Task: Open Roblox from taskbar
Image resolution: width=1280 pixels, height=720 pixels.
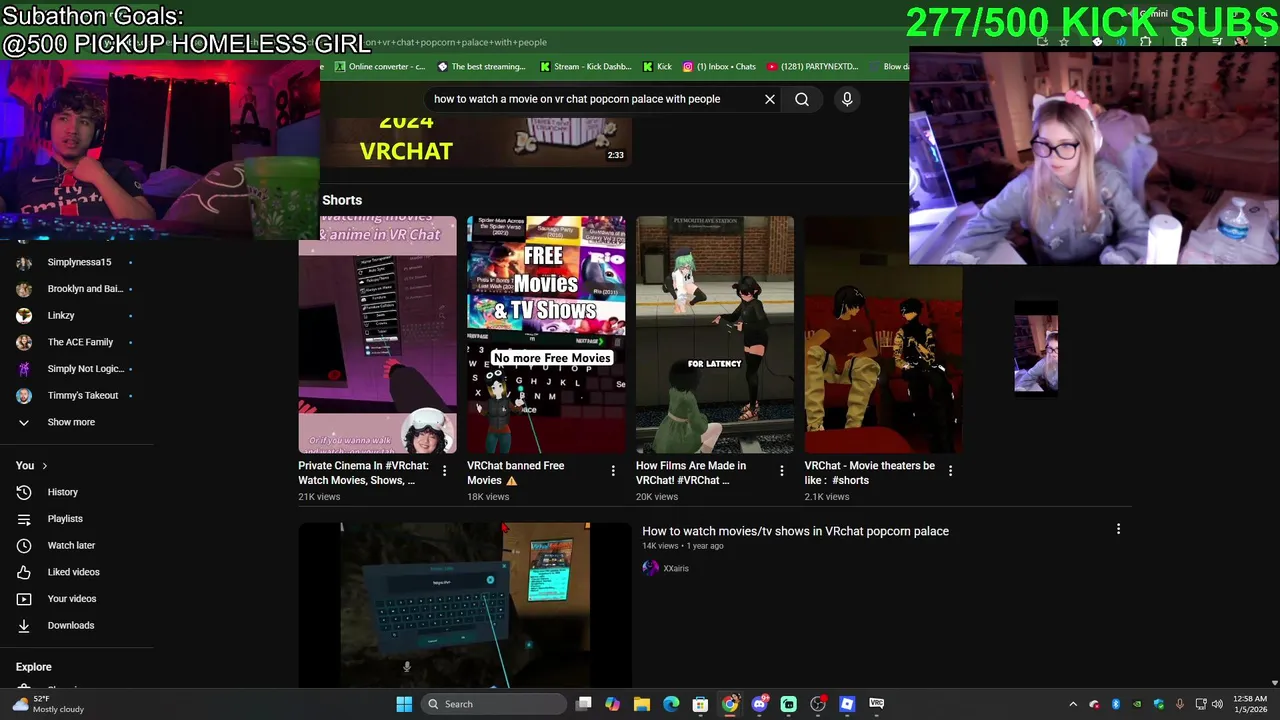Action: [847, 704]
